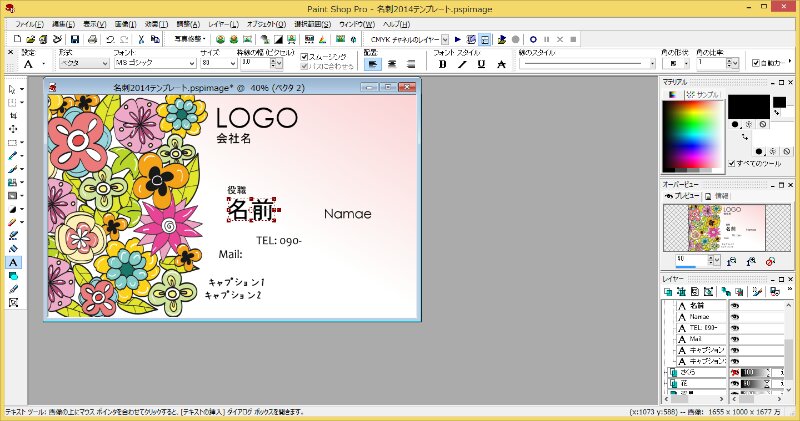This screenshot has width=800, height=421.
Task: Open the レイヤー(L) menu
Action: 223,22
